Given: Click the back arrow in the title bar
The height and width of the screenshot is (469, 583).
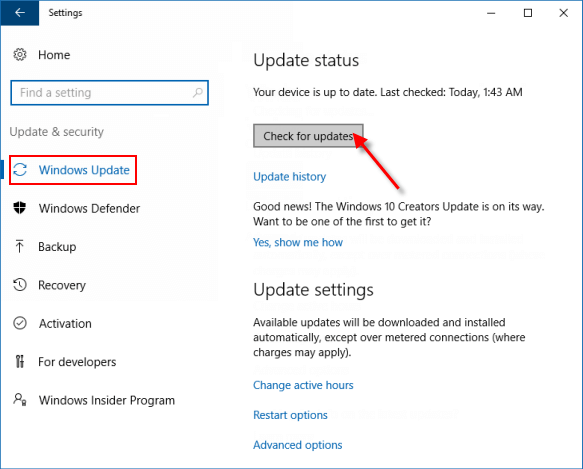Looking at the screenshot, I should 20,13.
